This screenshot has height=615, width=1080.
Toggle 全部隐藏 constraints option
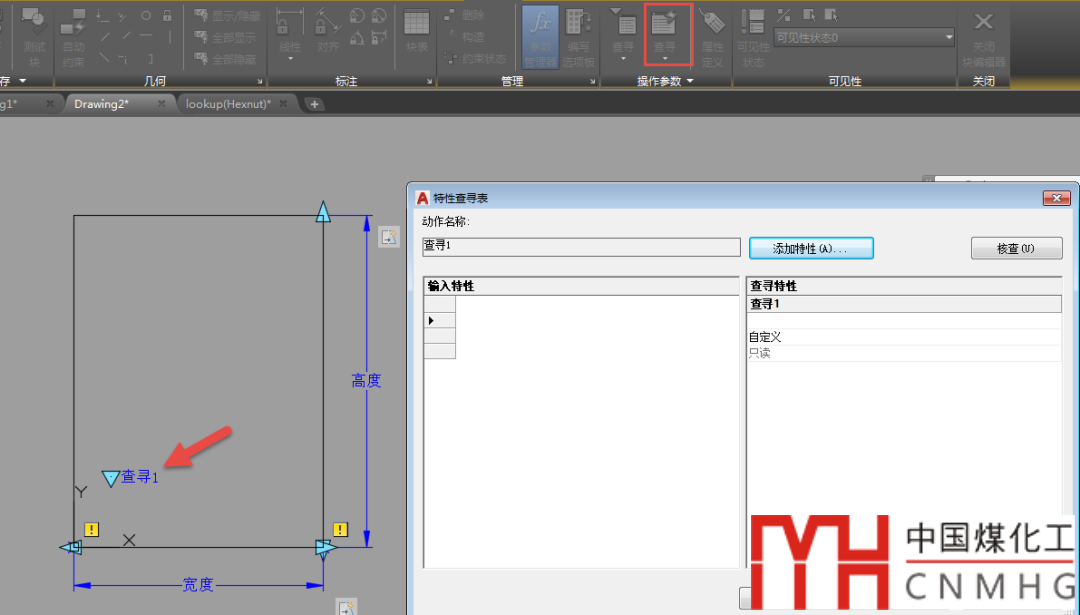click(226, 60)
